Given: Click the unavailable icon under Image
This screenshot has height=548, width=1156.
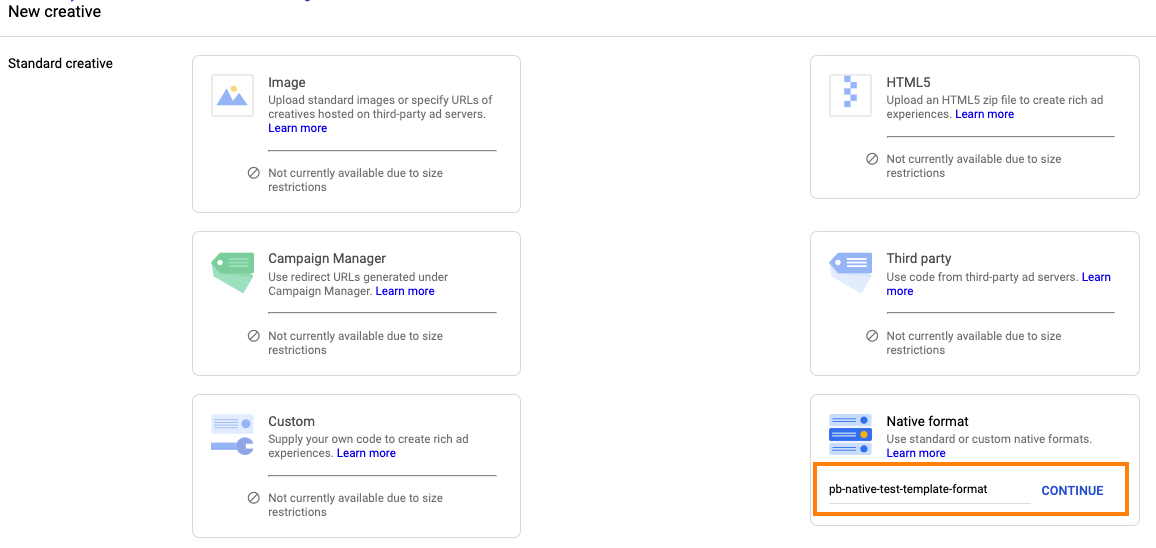Looking at the screenshot, I should click(254, 173).
